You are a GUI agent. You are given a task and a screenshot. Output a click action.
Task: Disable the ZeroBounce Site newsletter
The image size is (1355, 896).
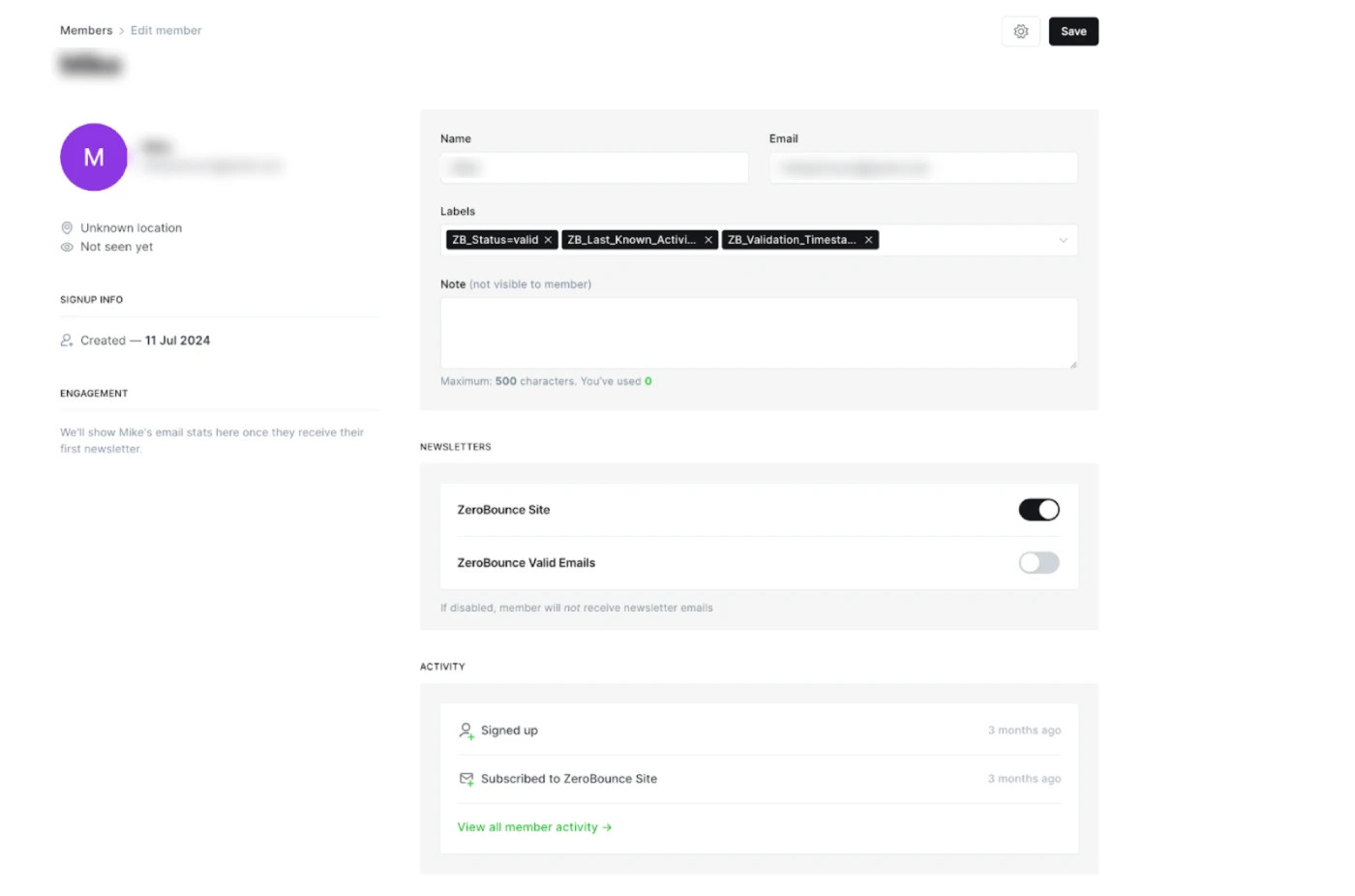[x=1039, y=510]
